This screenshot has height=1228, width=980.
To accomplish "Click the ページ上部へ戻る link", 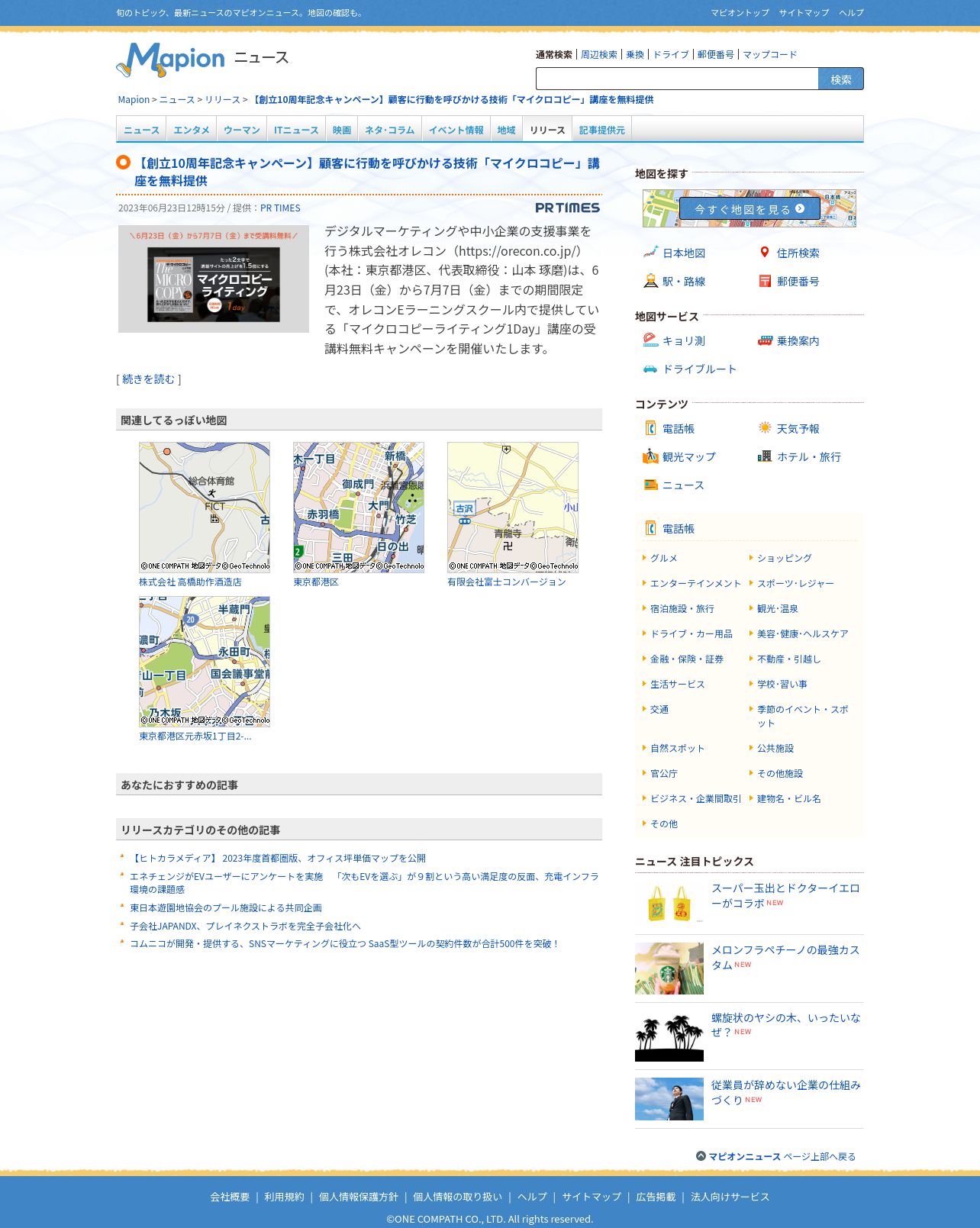I will [x=820, y=1156].
